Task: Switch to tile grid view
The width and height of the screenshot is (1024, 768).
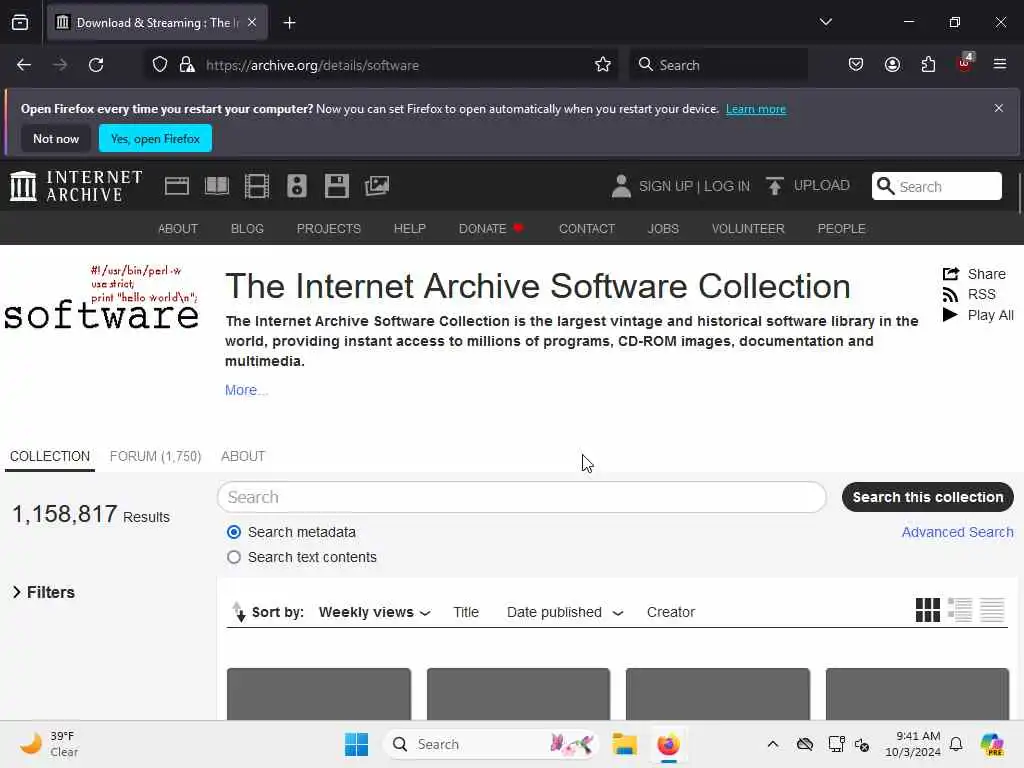Action: pyautogui.click(x=927, y=610)
